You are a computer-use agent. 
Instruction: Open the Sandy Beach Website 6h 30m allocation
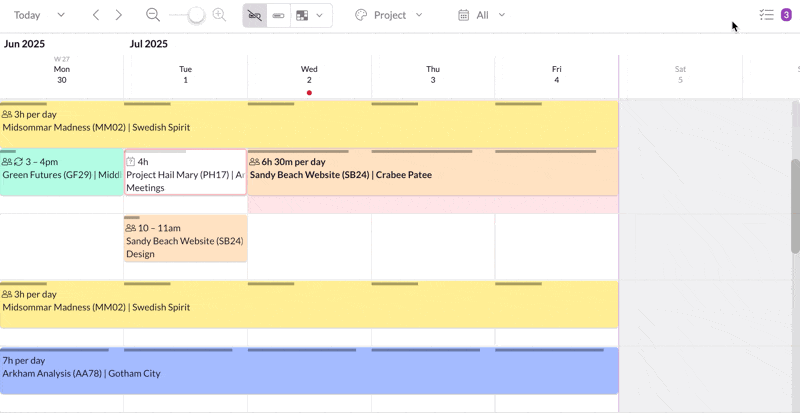tap(433, 172)
